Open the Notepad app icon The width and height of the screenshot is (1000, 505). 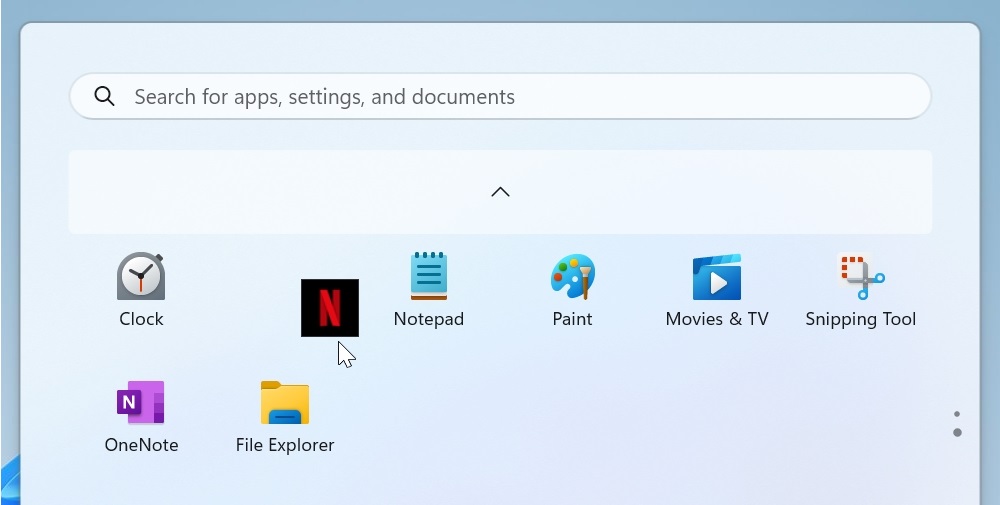(429, 277)
